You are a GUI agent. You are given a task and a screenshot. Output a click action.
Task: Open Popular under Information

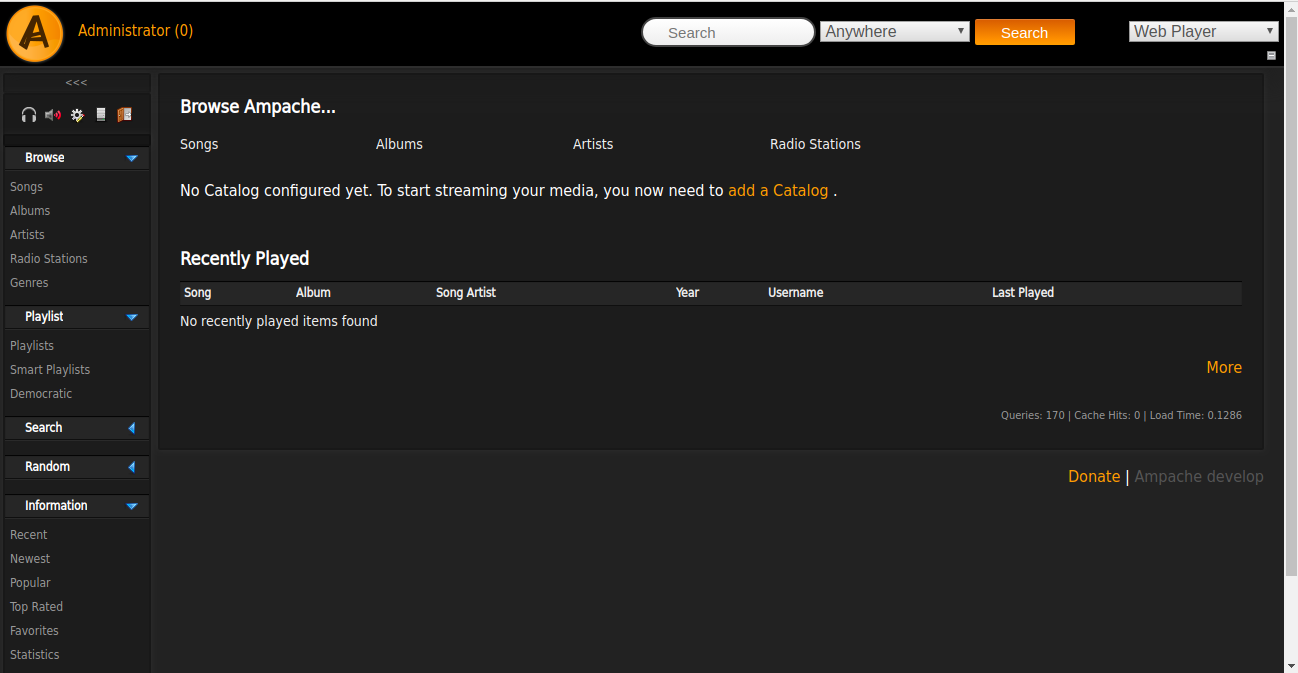pyautogui.click(x=30, y=583)
